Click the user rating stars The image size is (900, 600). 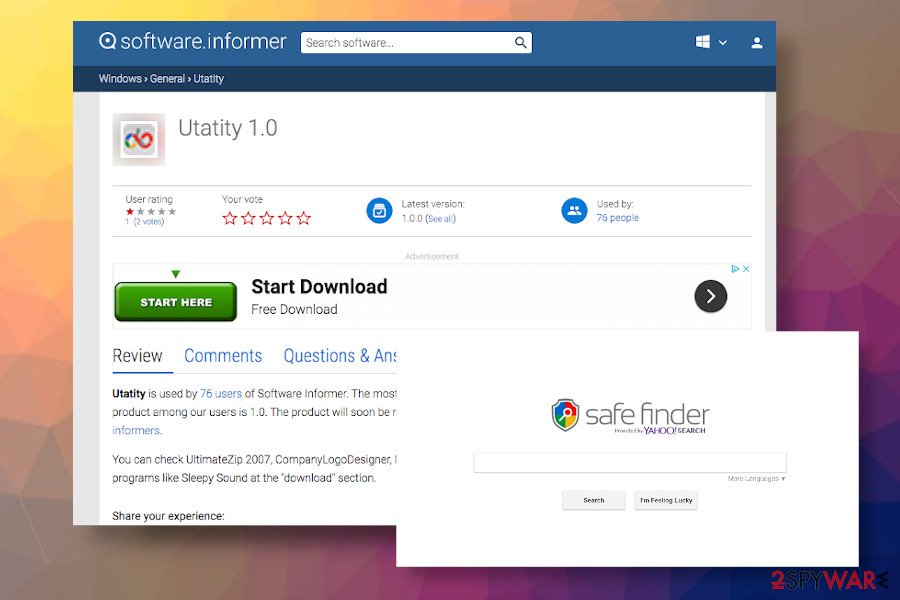click(151, 212)
